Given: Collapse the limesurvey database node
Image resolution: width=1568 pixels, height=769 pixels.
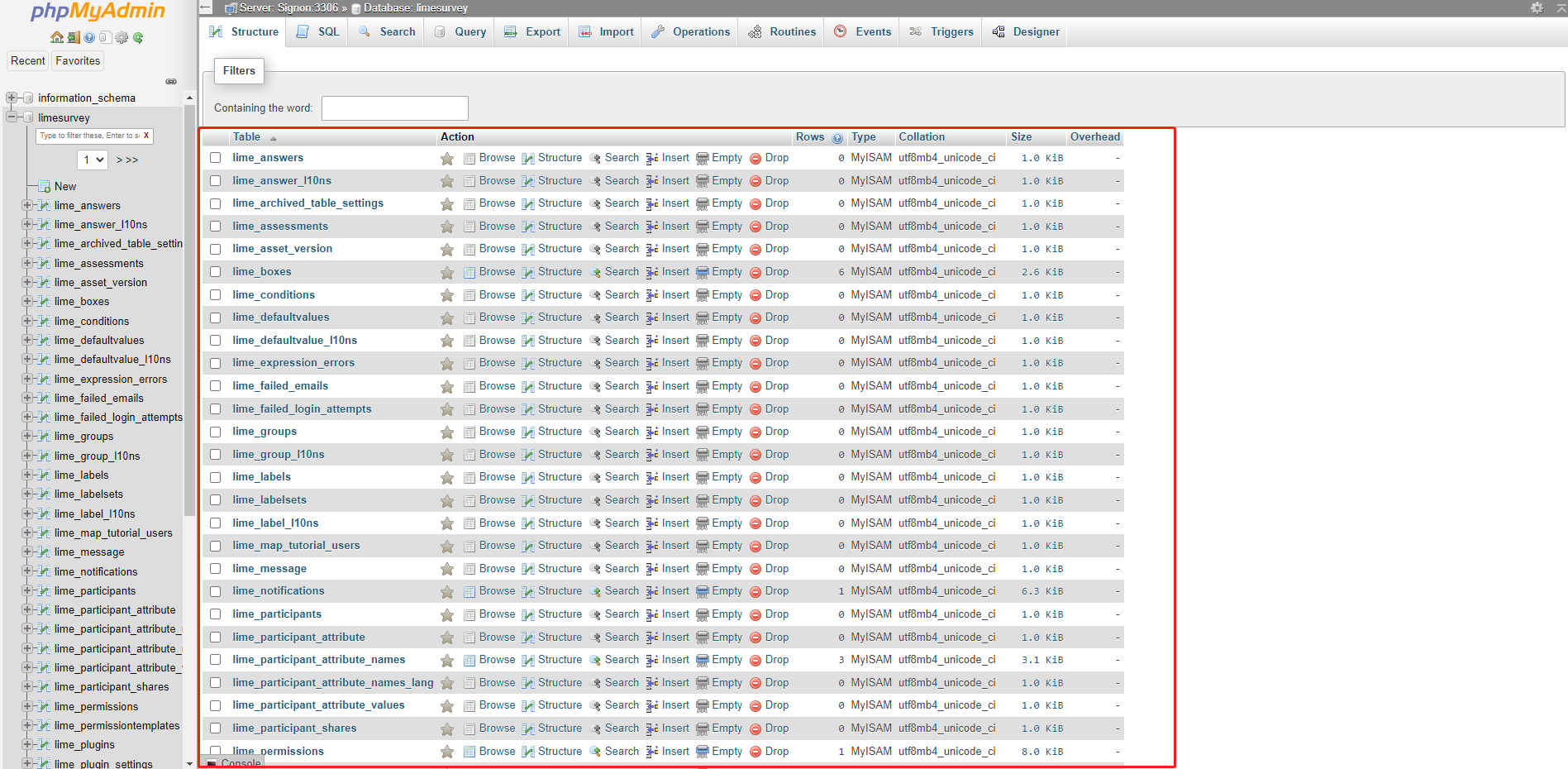Looking at the screenshot, I should click(x=12, y=117).
